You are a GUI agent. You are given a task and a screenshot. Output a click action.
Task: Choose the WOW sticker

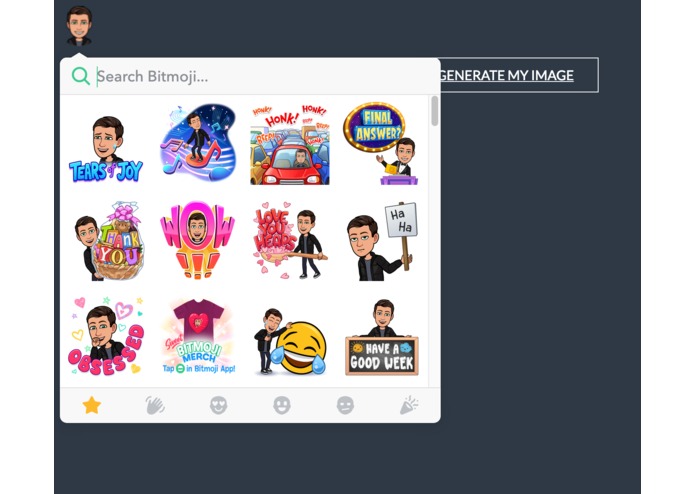197,240
